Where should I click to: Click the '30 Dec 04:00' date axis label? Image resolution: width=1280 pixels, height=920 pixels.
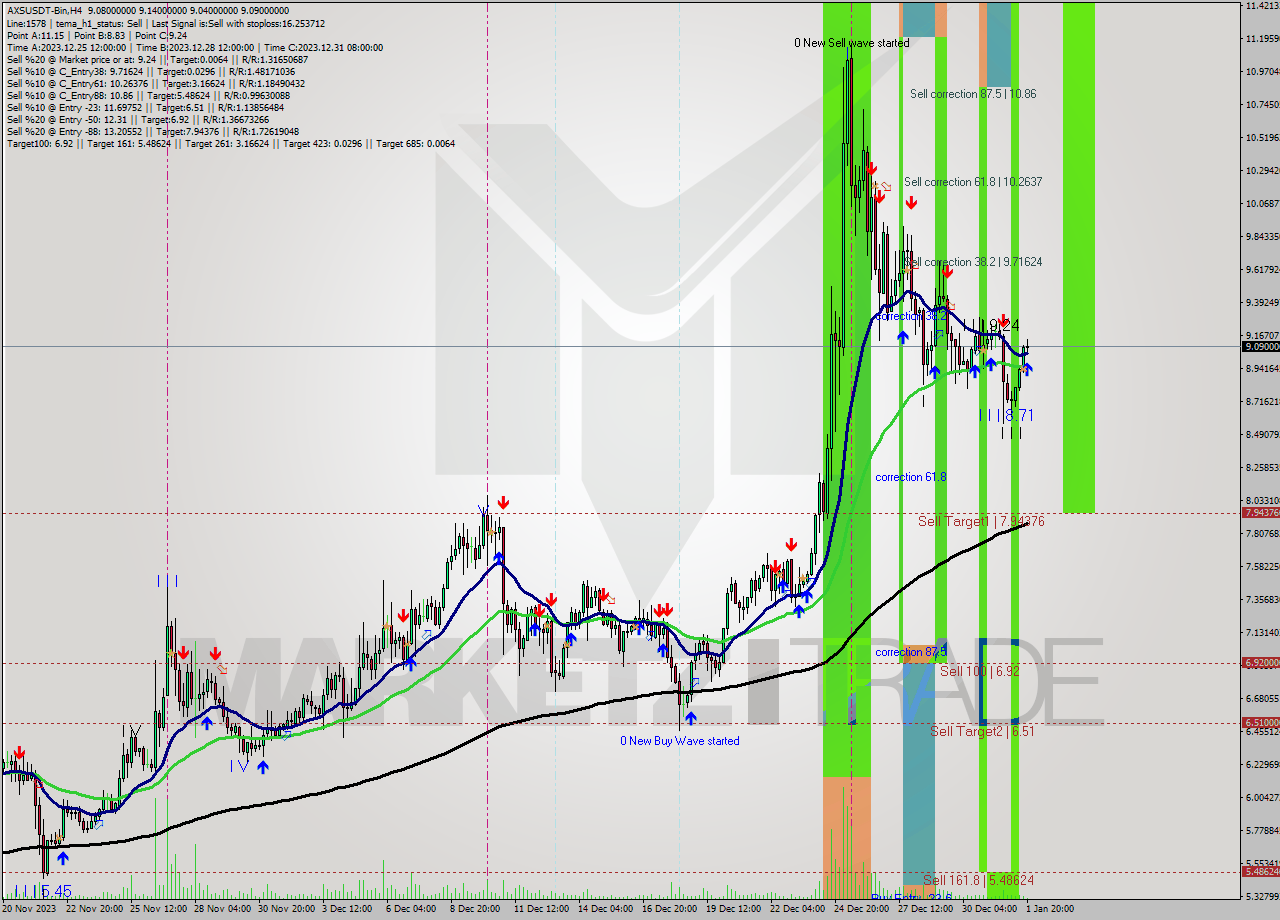pos(991,909)
